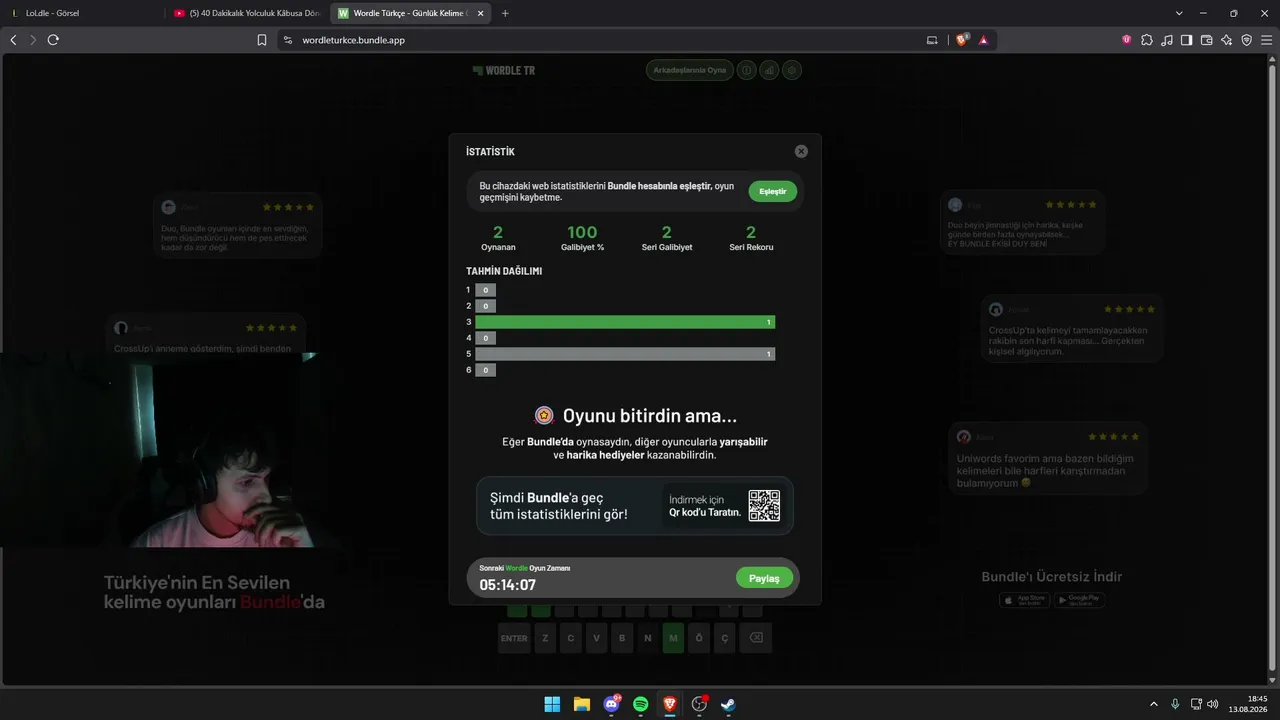This screenshot has height=720, width=1280.
Task: Click the microphone icon in system tray
Action: (1175, 704)
